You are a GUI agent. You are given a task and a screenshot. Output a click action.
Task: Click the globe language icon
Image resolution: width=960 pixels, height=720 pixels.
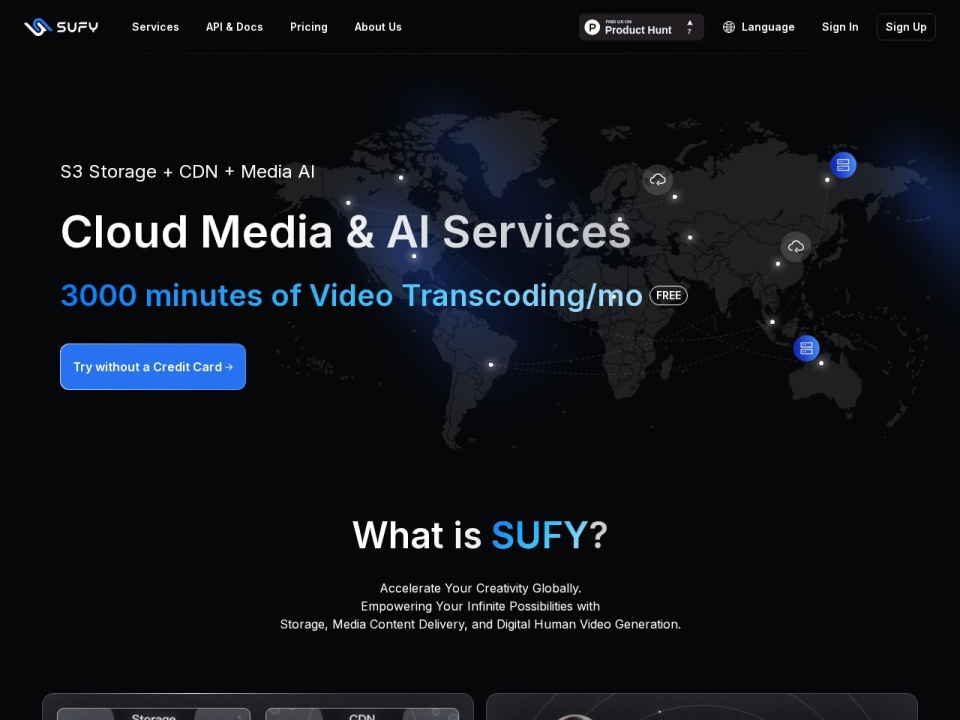point(729,27)
